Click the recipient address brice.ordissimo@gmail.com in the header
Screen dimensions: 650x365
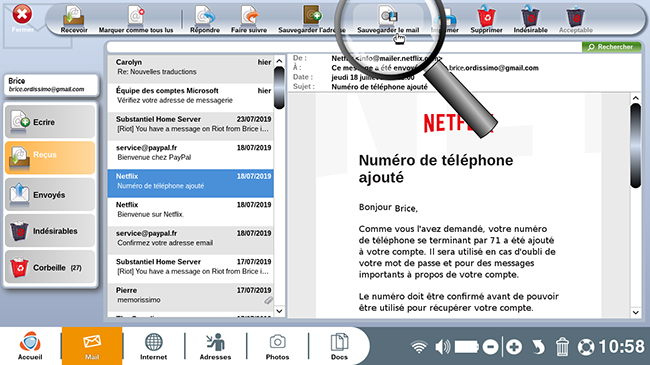point(493,68)
